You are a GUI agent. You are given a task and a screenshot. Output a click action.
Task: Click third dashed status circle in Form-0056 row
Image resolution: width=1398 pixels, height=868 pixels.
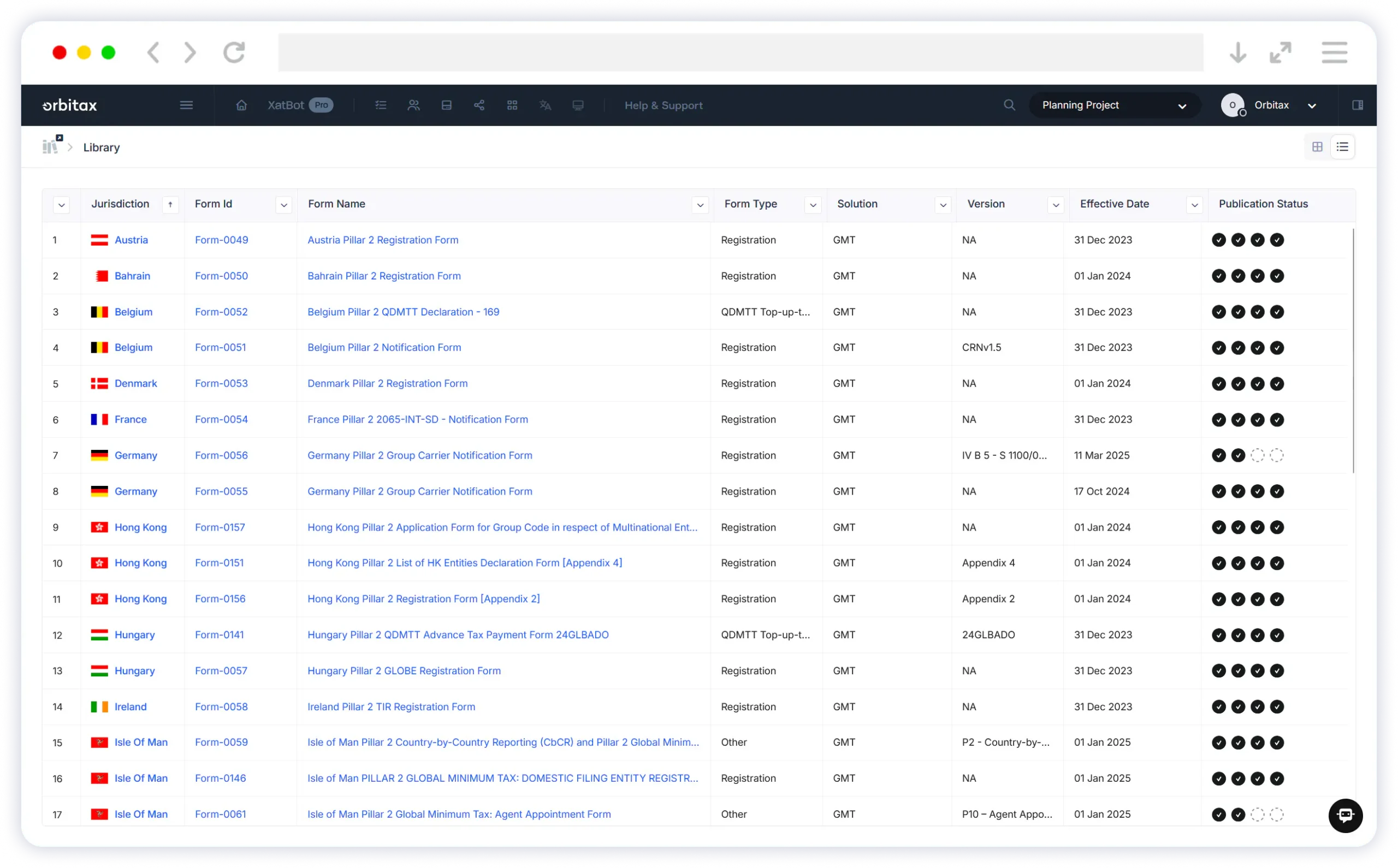pyautogui.click(x=1257, y=455)
